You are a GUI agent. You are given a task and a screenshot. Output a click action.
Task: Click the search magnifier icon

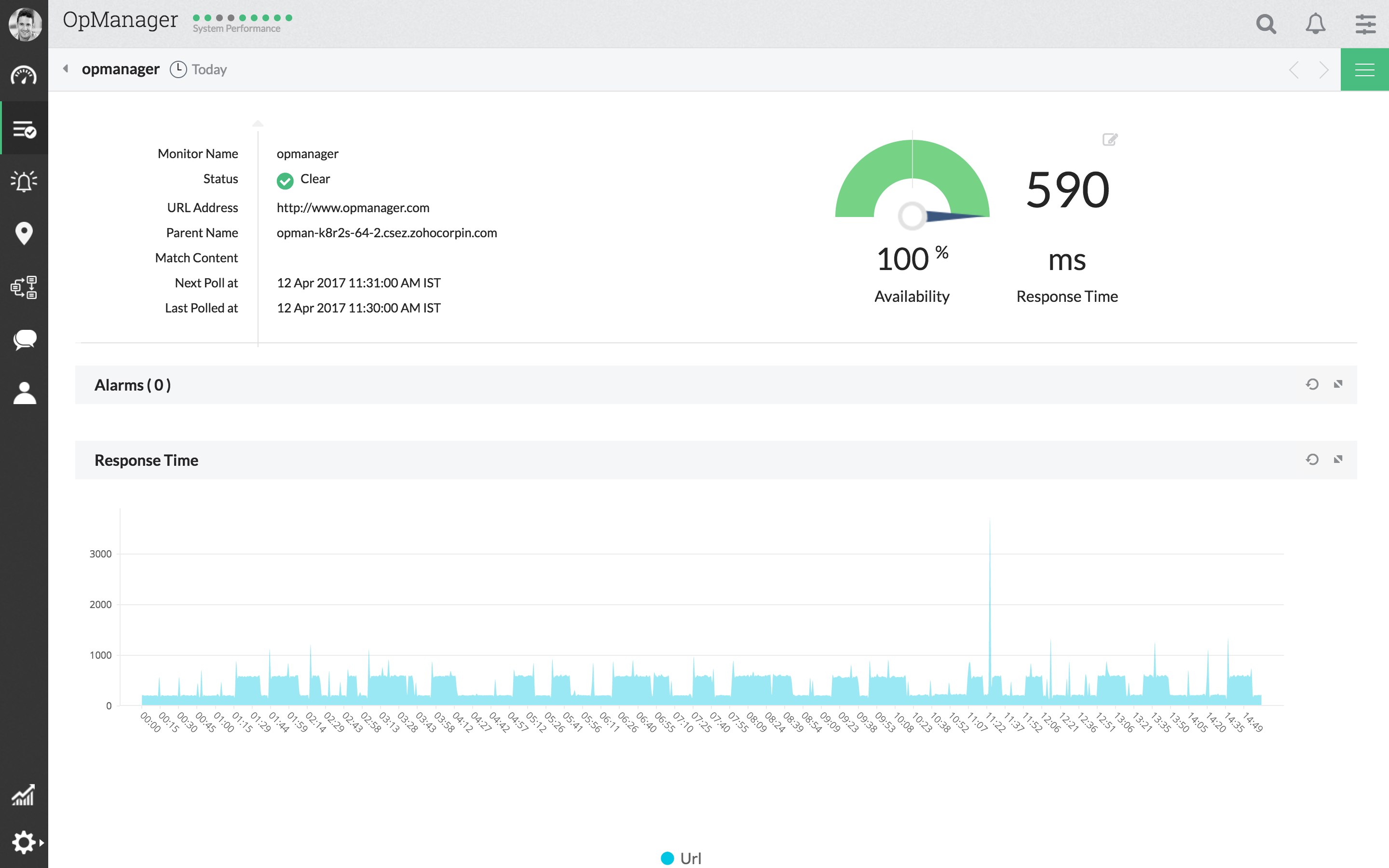(1266, 24)
